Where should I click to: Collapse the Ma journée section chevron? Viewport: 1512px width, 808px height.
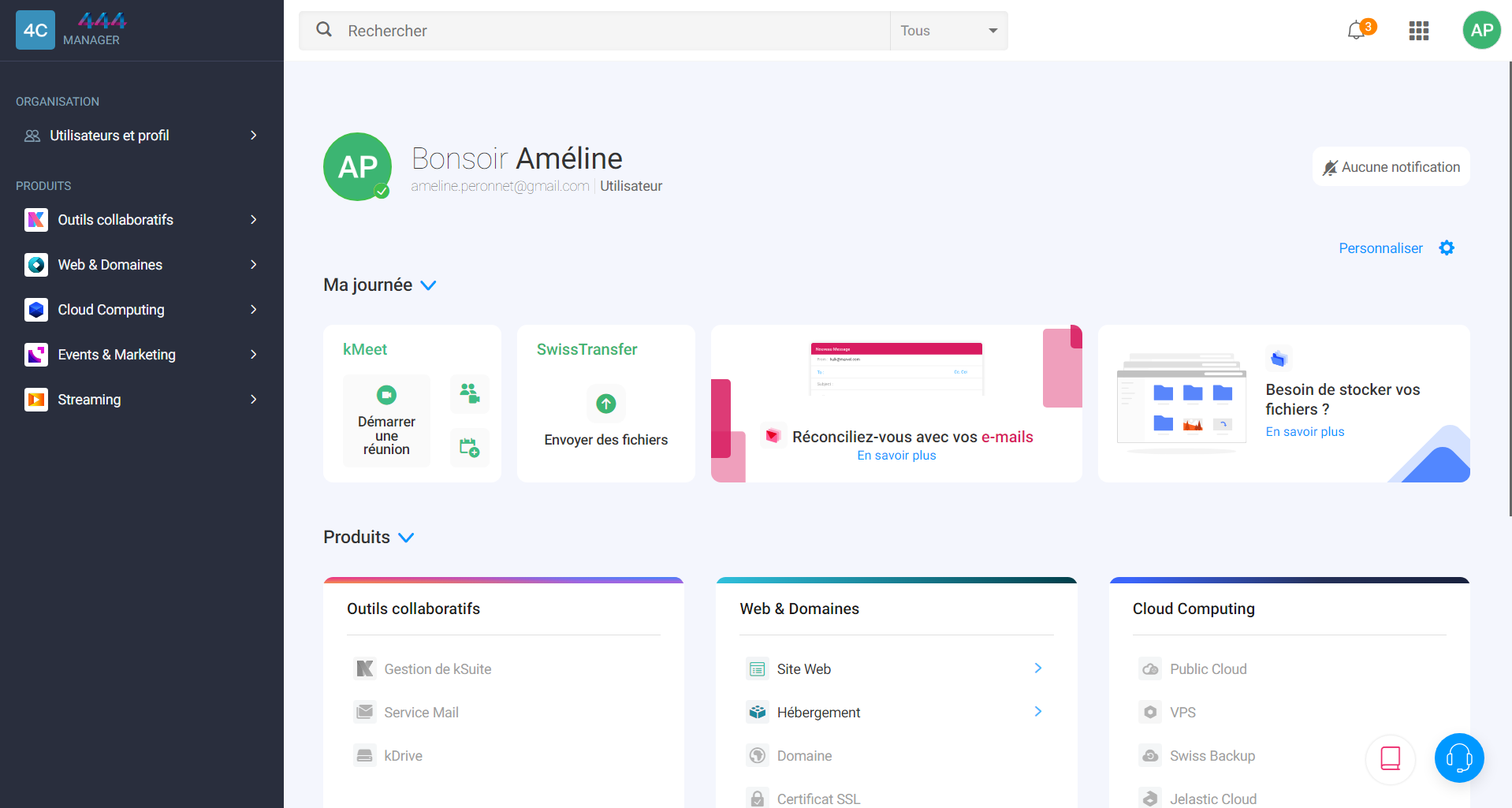tap(428, 285)
